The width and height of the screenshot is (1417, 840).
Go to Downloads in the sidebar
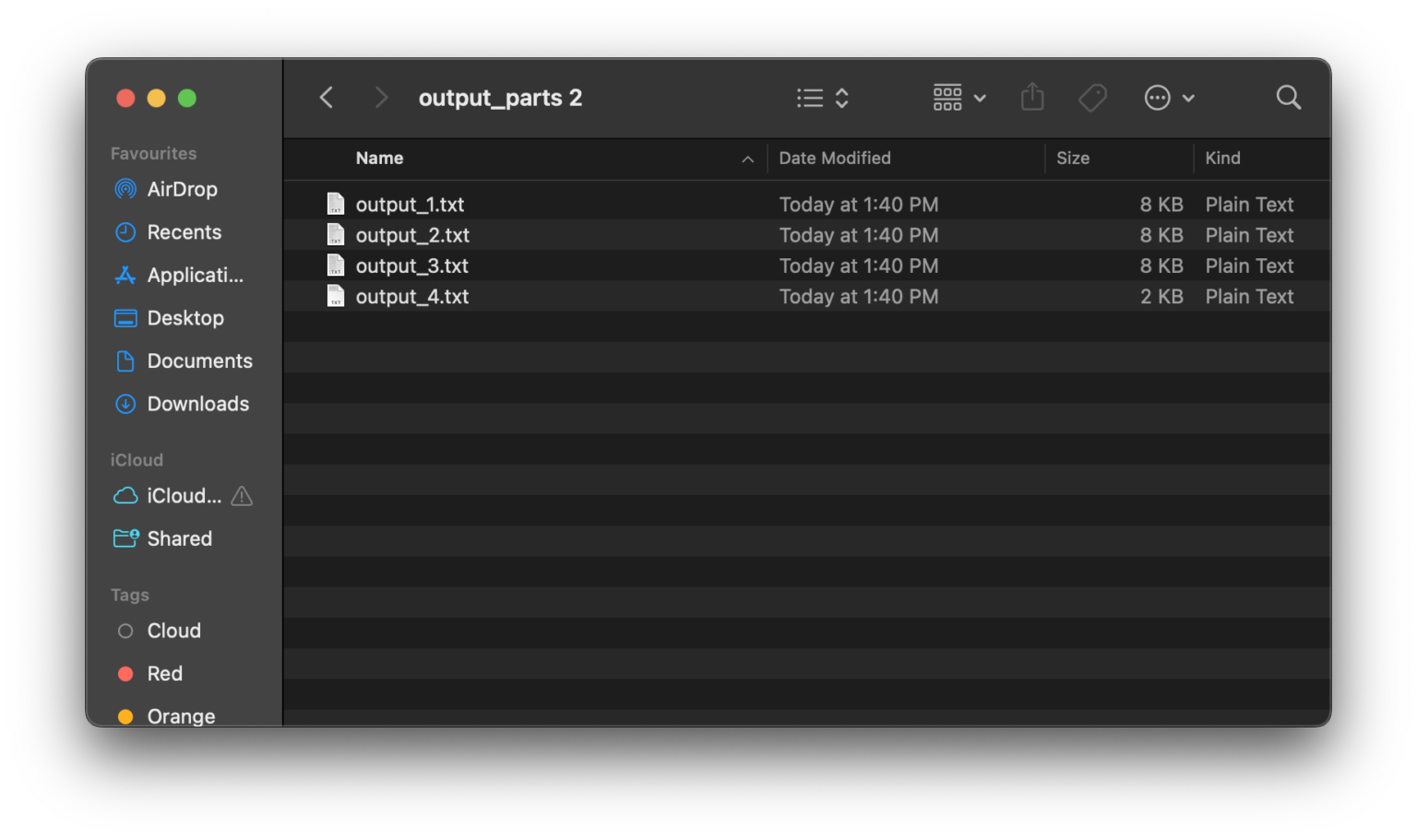click(197, 404)
